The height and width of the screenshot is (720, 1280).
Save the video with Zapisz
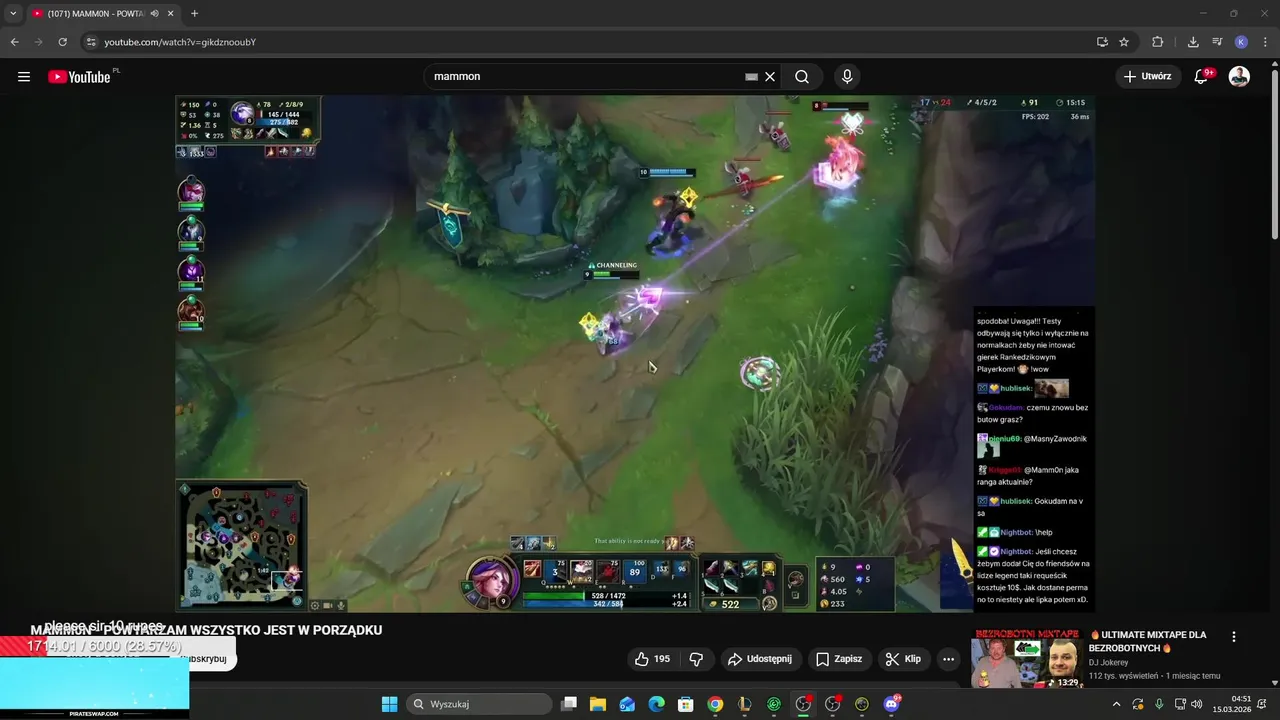[838, 659]
